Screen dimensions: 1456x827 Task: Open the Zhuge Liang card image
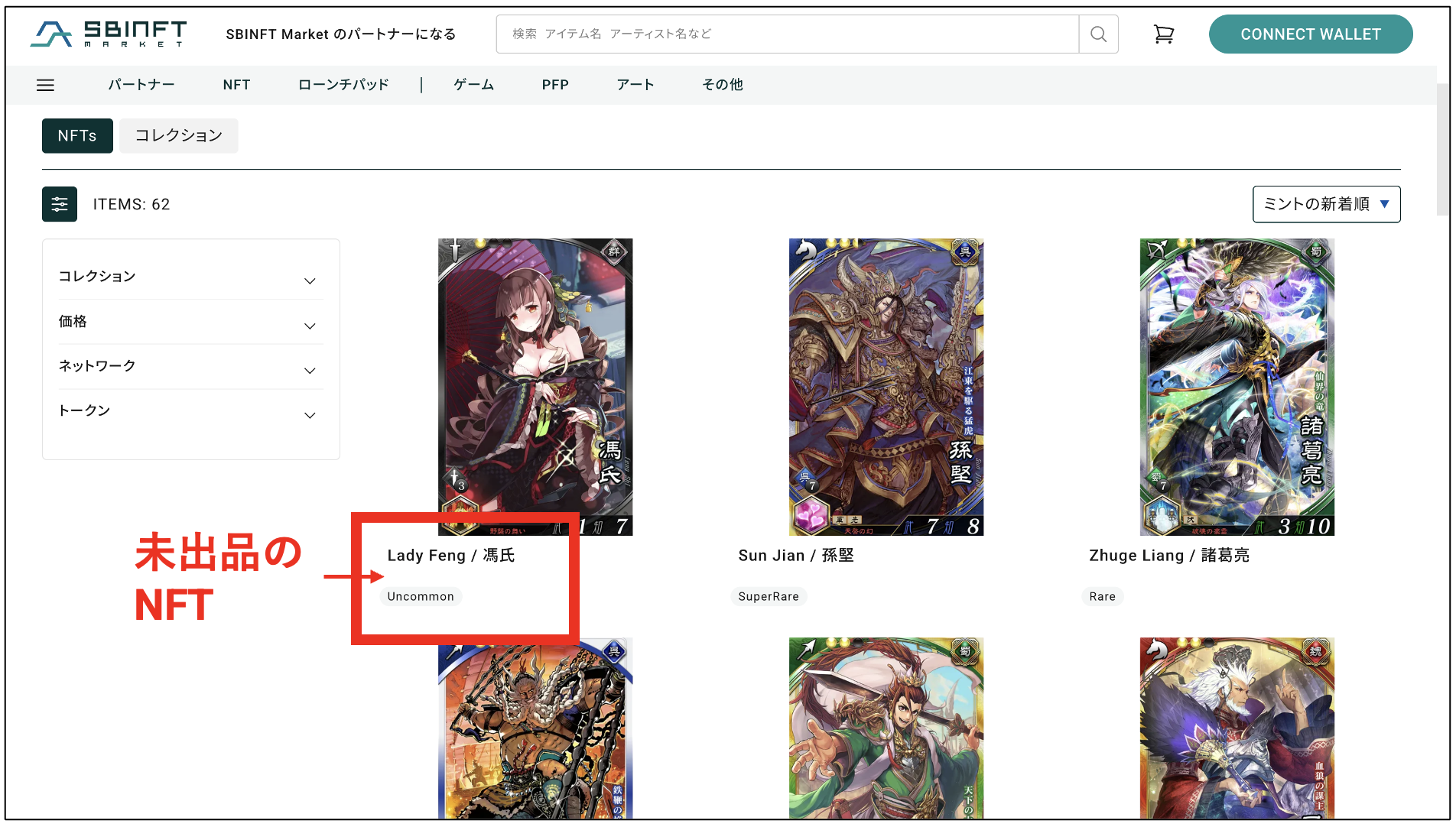(1237, 387)
